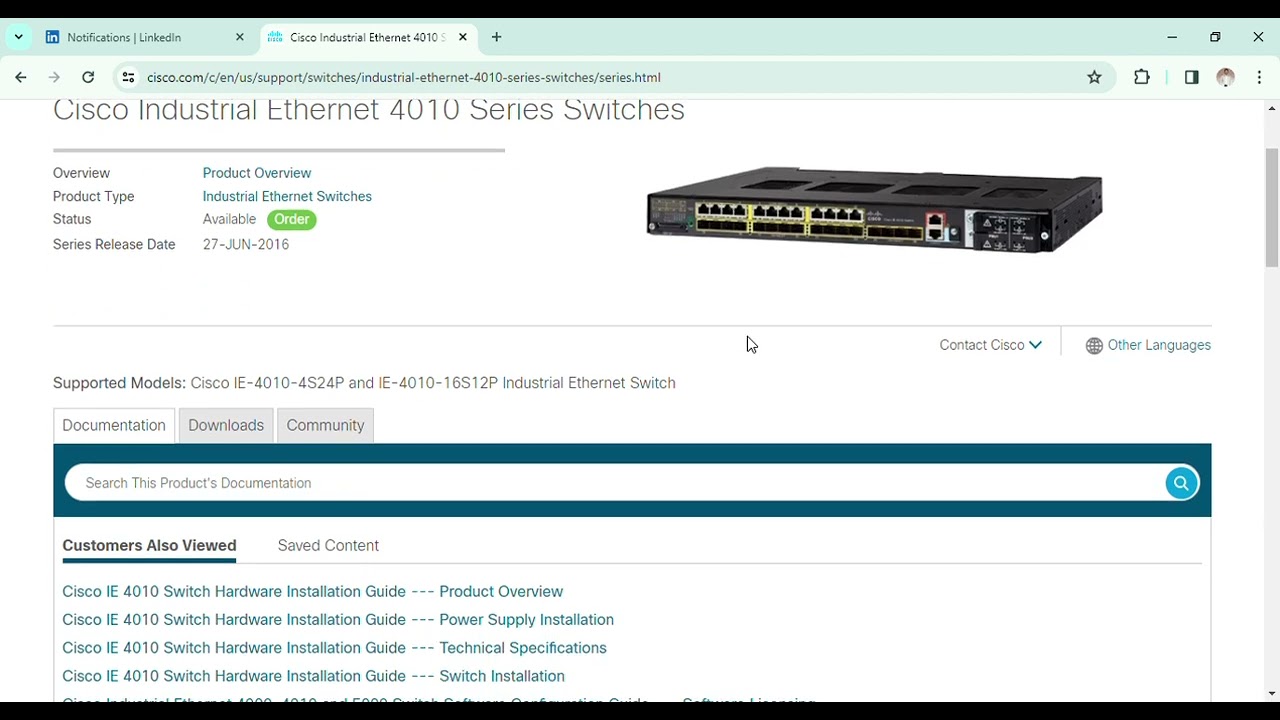
Task: Expand the Contact Cisco dropdown
Action: click(990, 345)
